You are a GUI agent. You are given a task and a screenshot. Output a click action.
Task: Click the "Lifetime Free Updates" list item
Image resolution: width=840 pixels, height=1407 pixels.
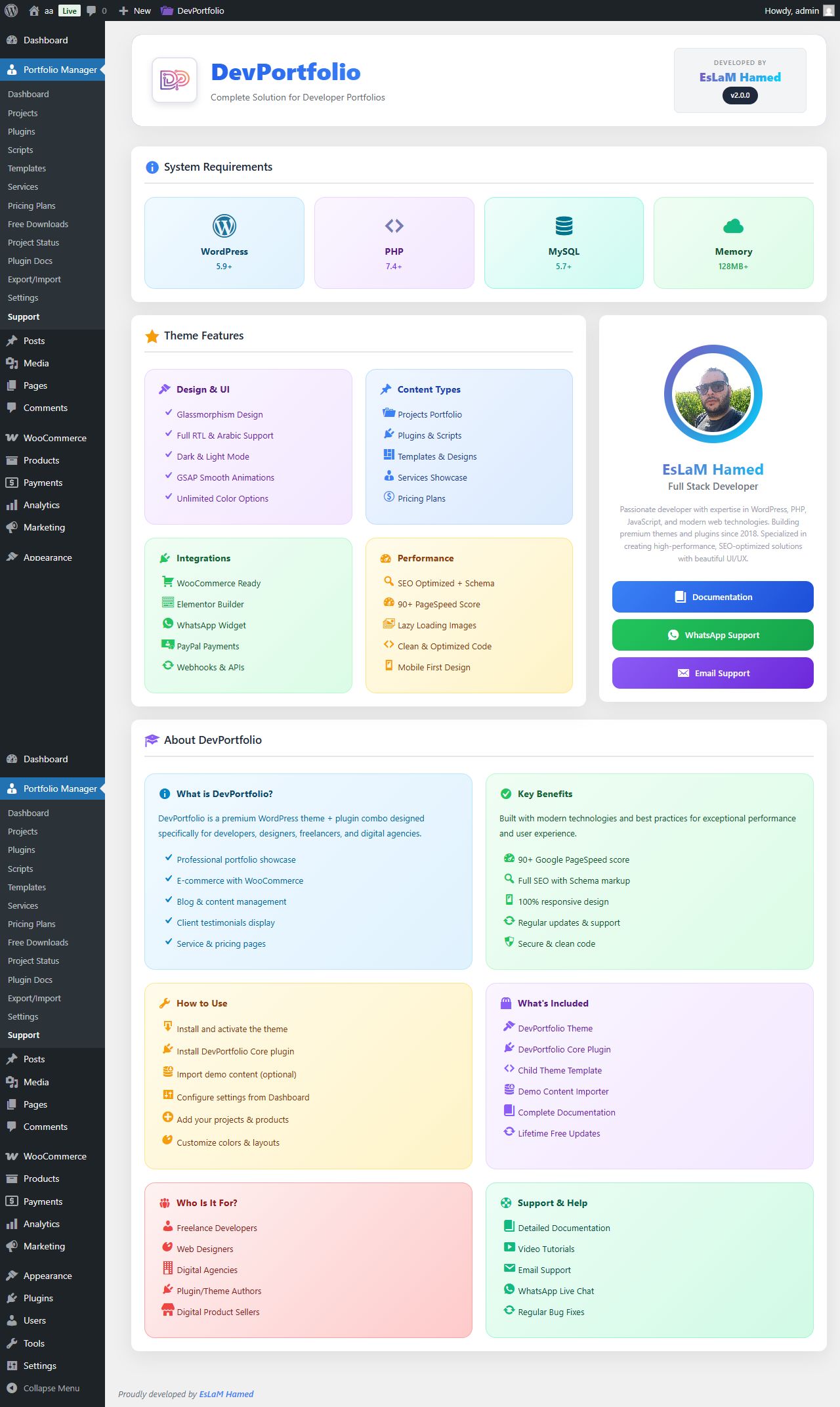click(559, 1133)
